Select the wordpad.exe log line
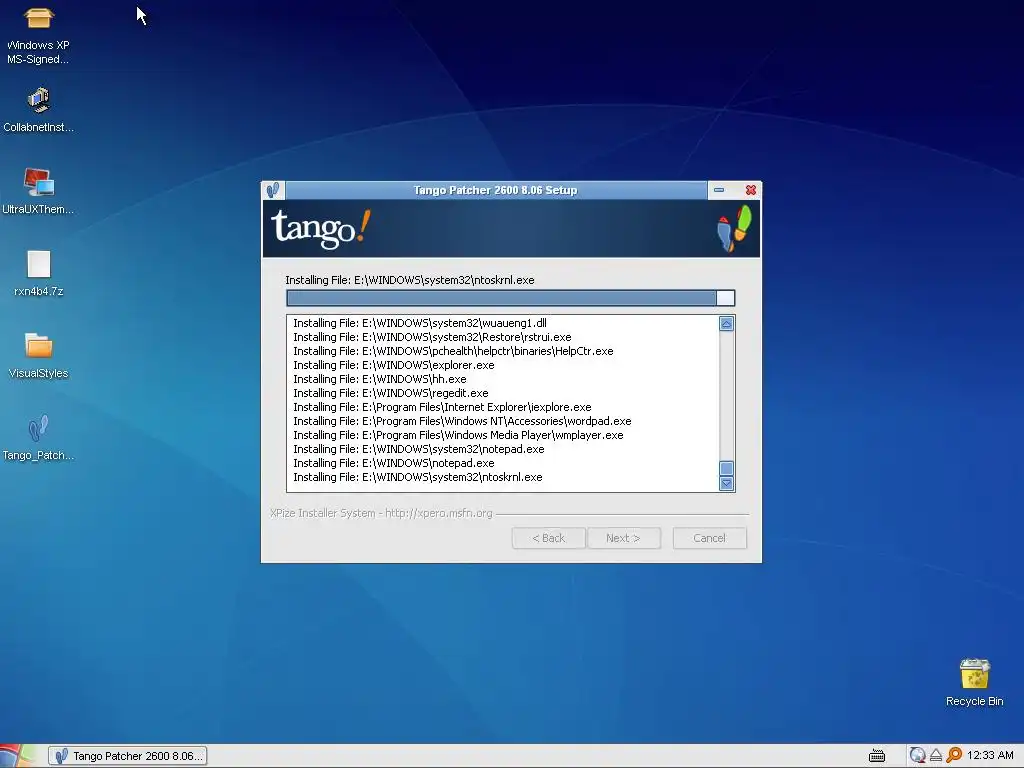The width and height of the screenshot is (1024, 768). 462,421
